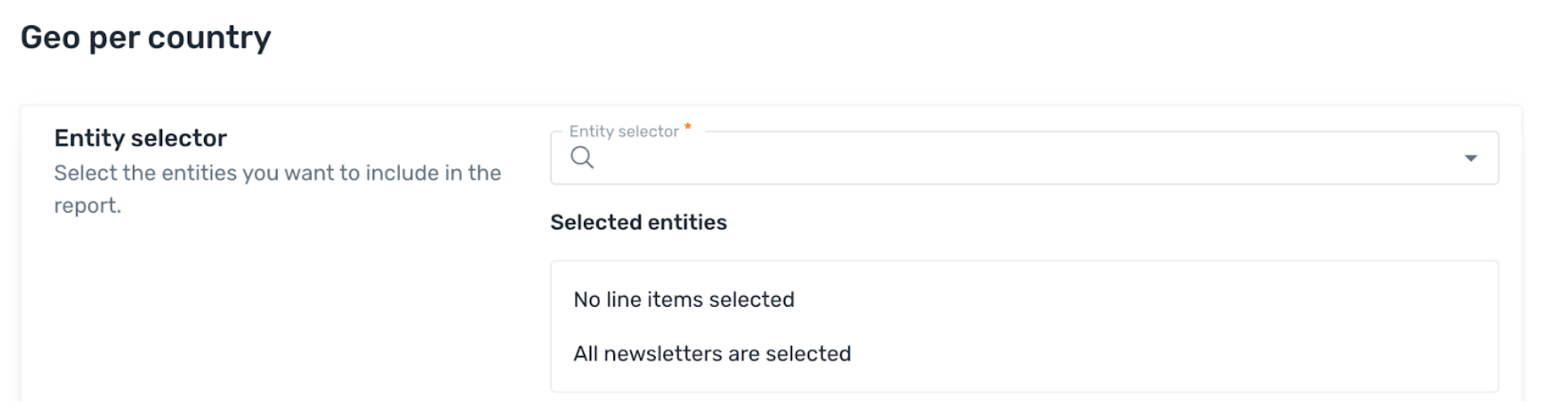Expand the Entity selector dropdown arrow
Screen dimensions: 1568x412
pyautogui.click(x=1471, y=158)
